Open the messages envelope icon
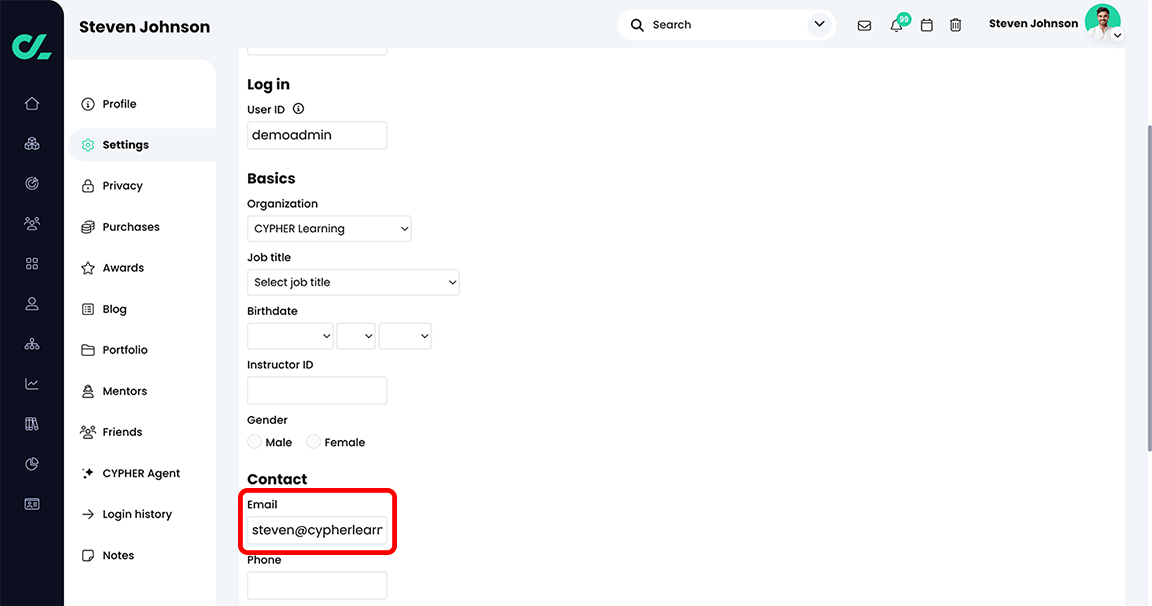 (x=864, y=24)
